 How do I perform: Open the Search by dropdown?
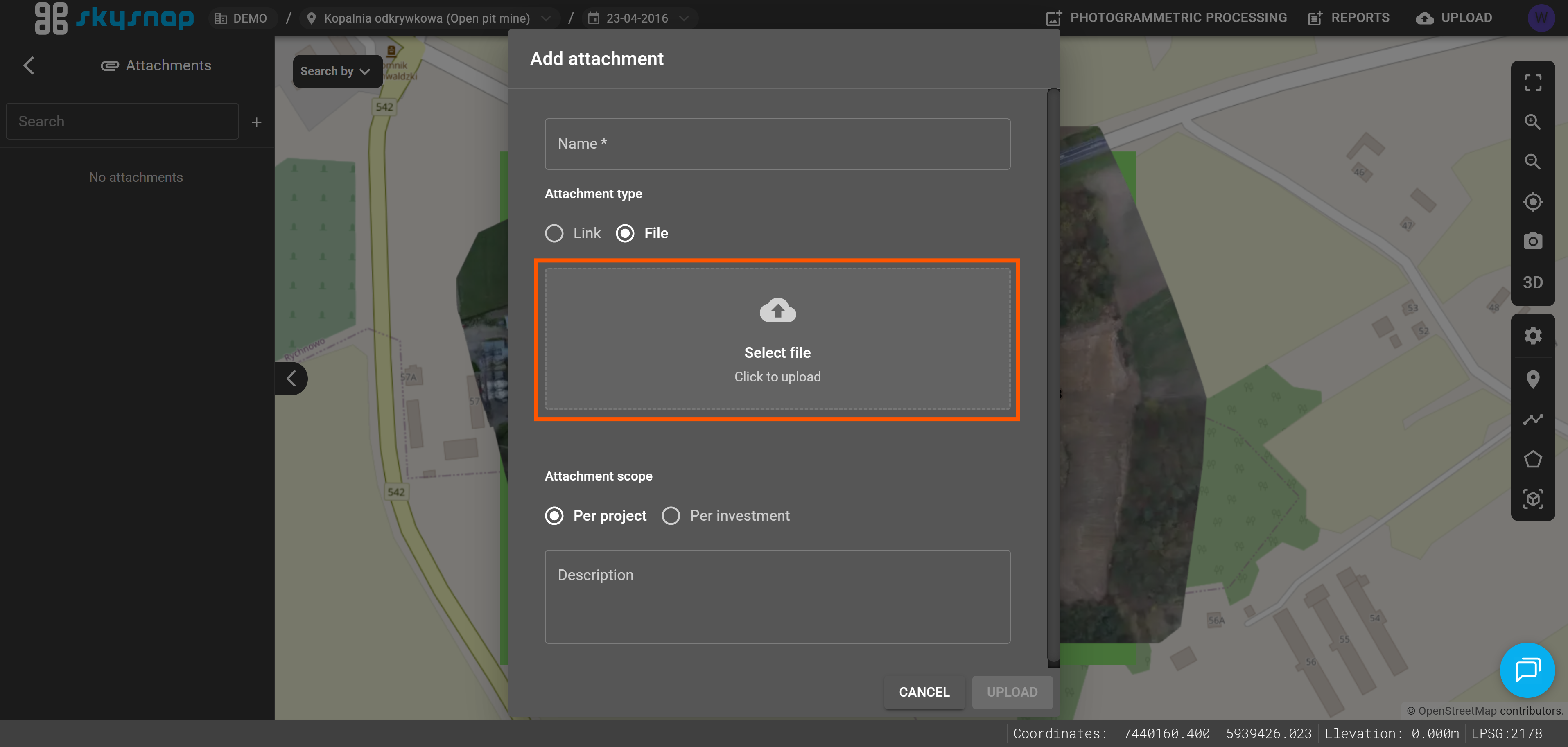coord(337,71)
